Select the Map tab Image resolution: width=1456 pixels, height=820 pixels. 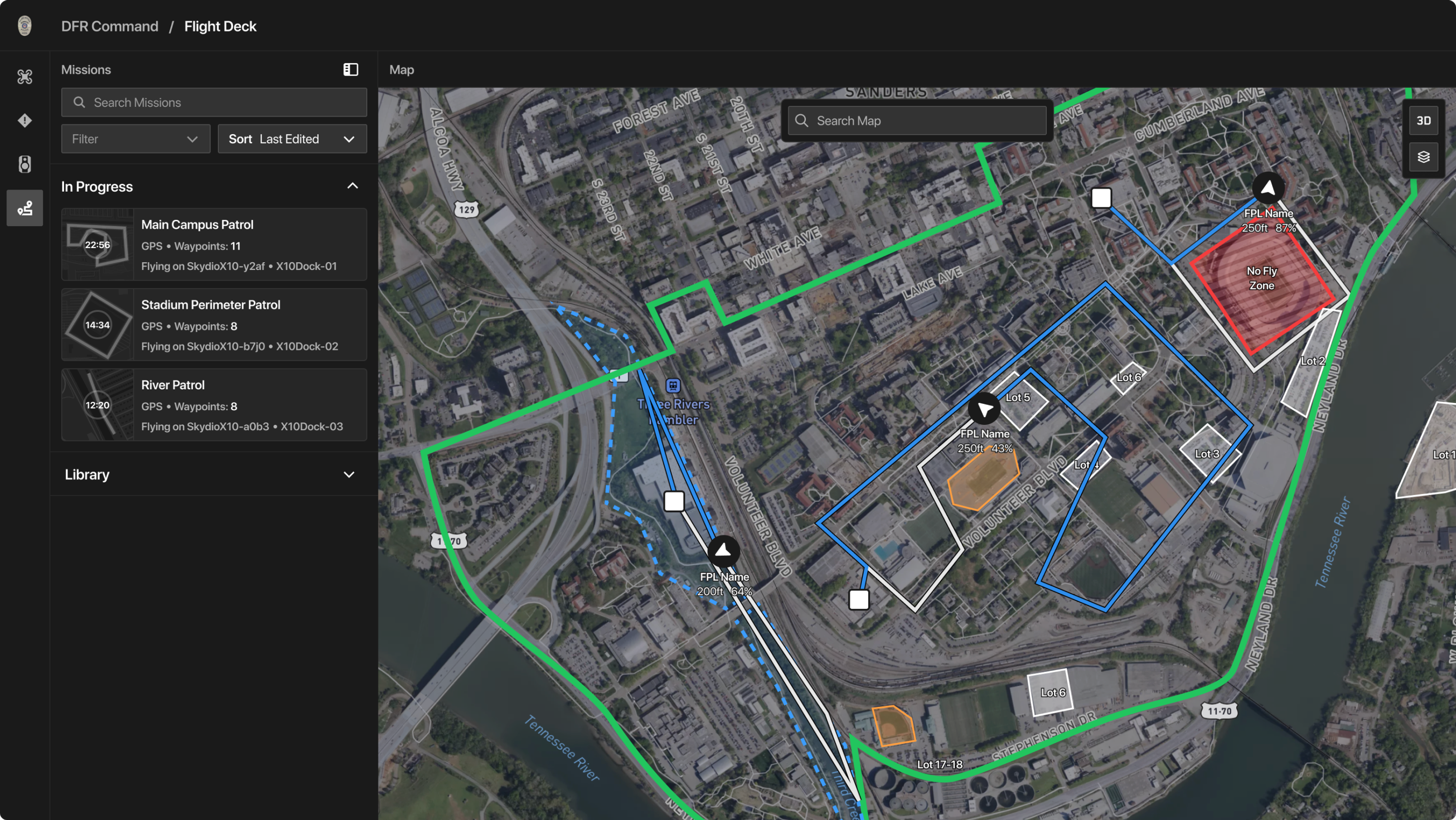click(x=401, y=69)
